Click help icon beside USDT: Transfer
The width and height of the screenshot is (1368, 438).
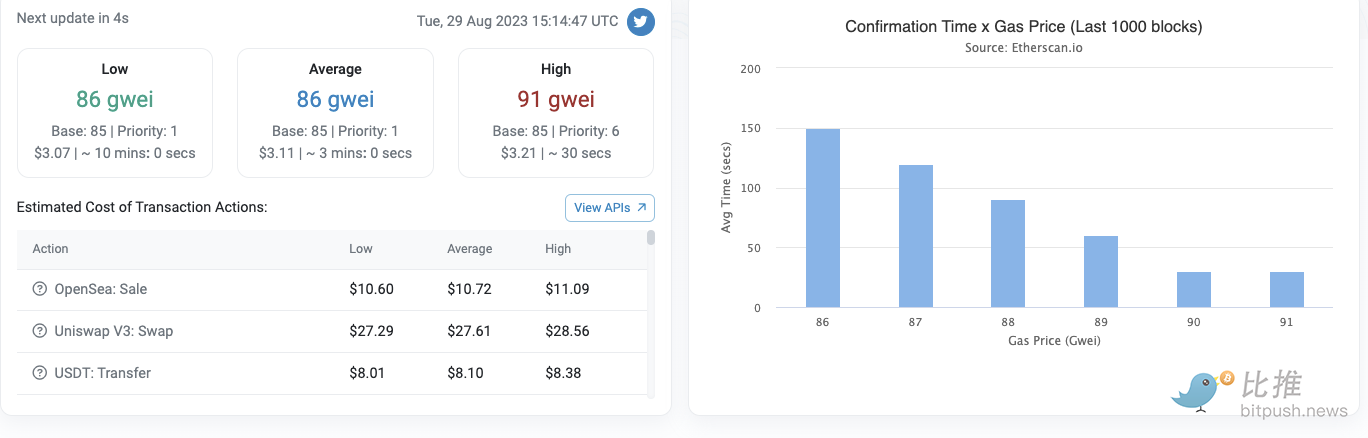coord(40,373)
